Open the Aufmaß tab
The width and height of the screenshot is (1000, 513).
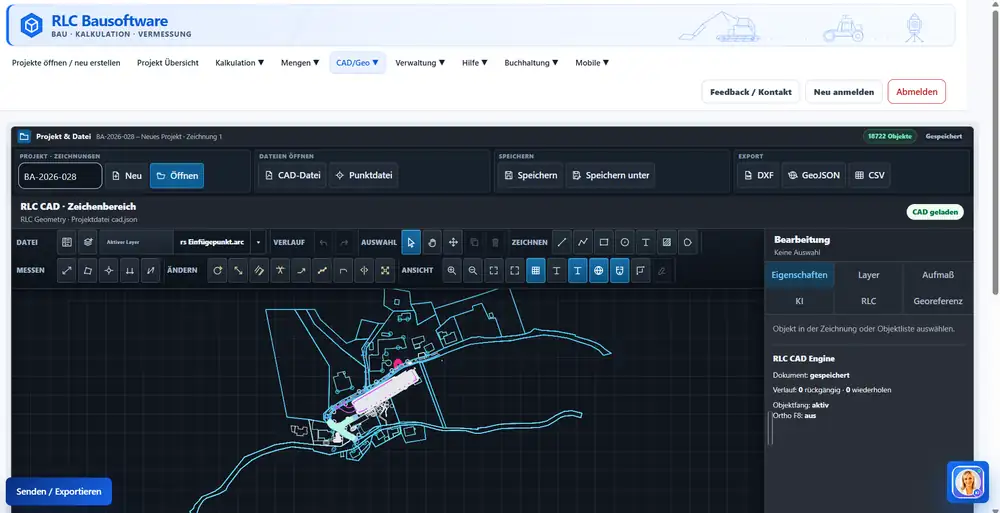(938, 275)
